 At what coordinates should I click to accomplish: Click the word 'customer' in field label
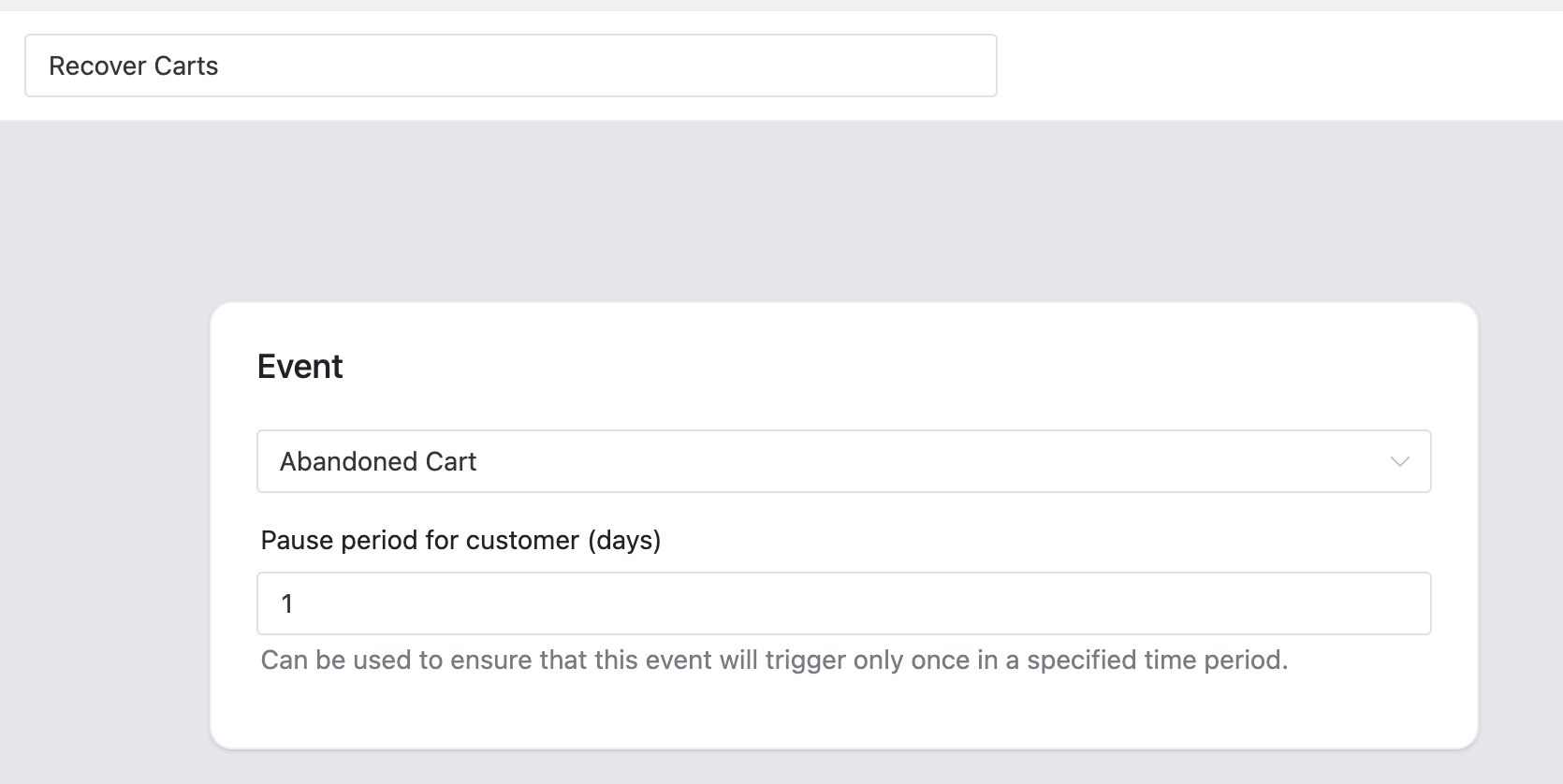(x=522, y=541)
